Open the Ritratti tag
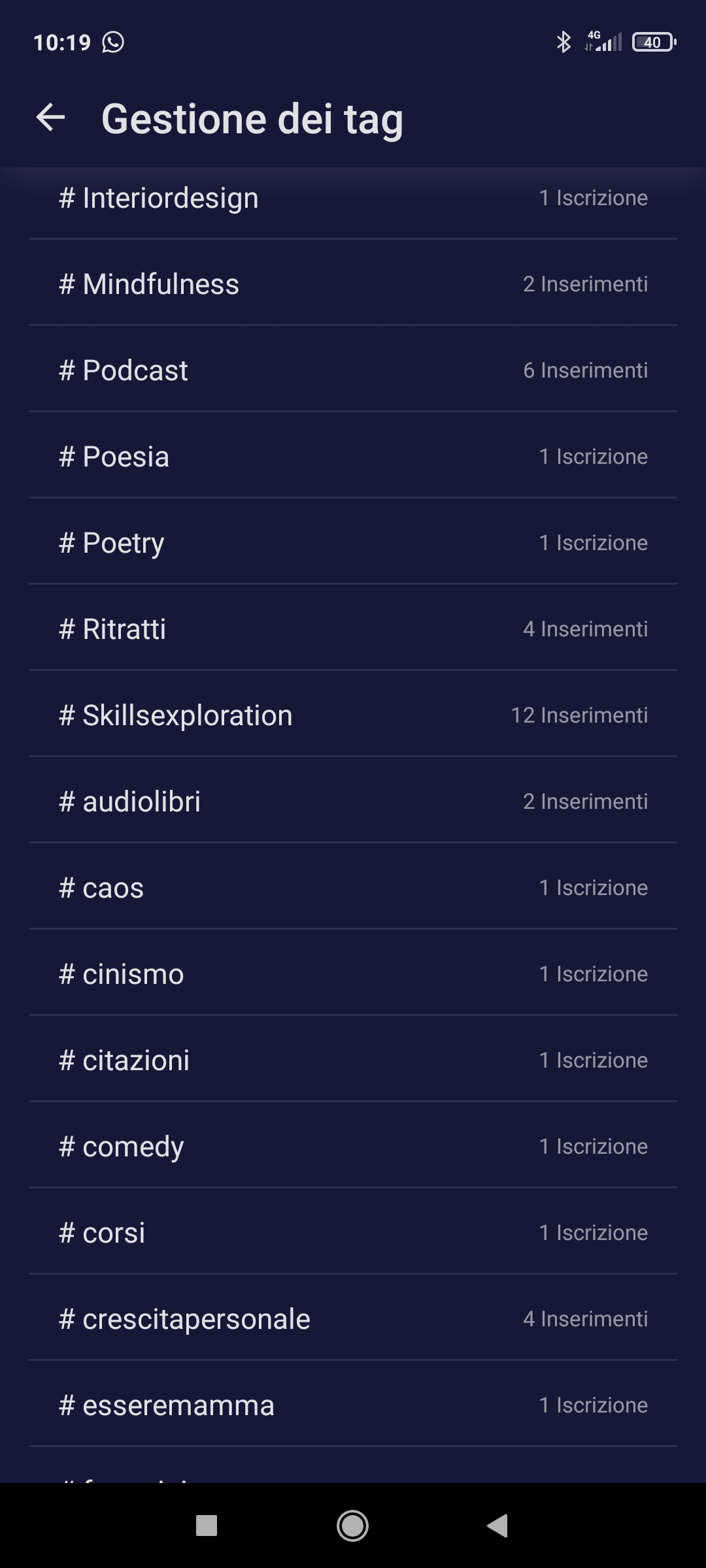Viewport: 706px width, 1568px height. [353, 629]
